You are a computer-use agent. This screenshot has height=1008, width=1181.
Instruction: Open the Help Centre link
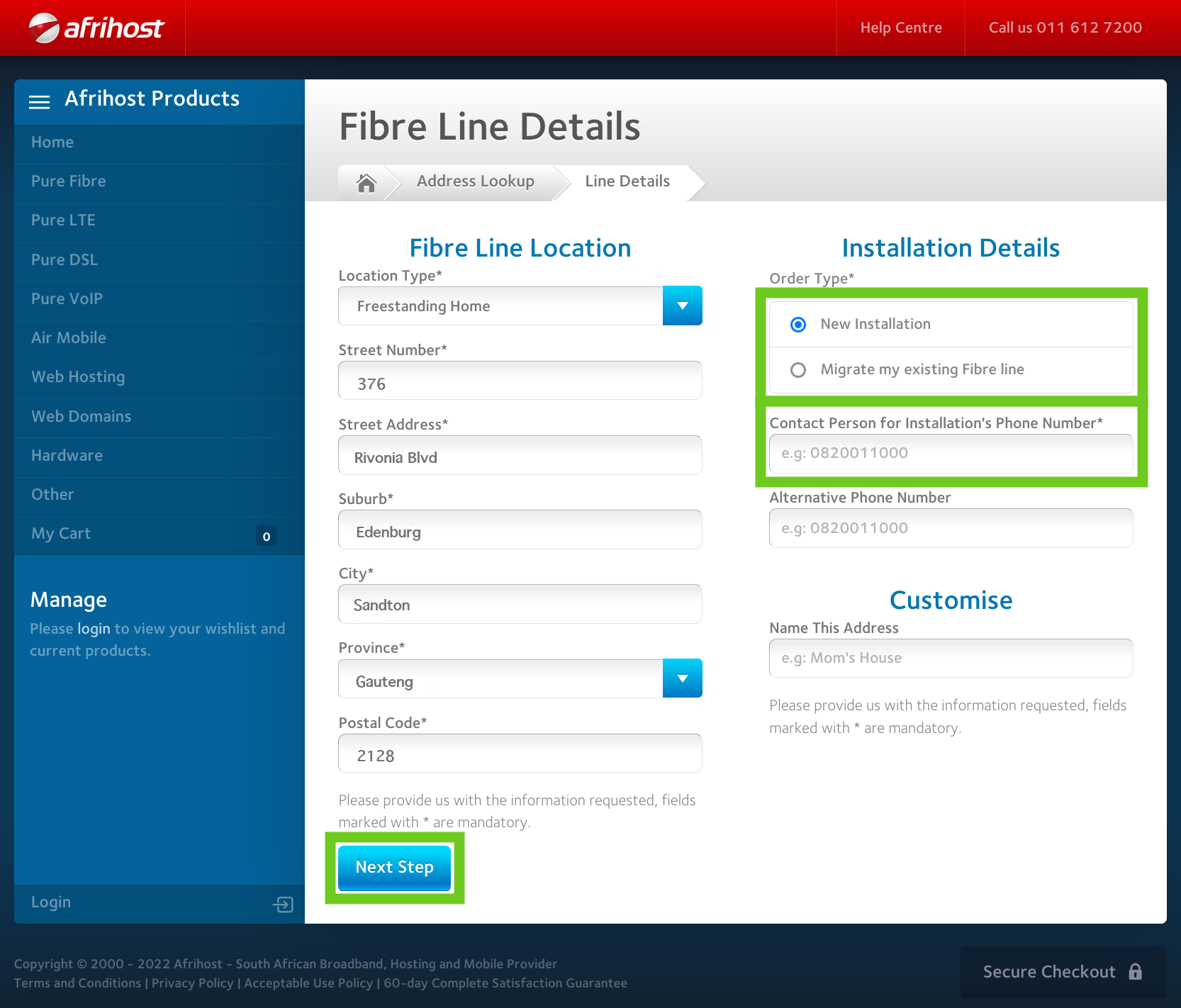coord(900,28)
